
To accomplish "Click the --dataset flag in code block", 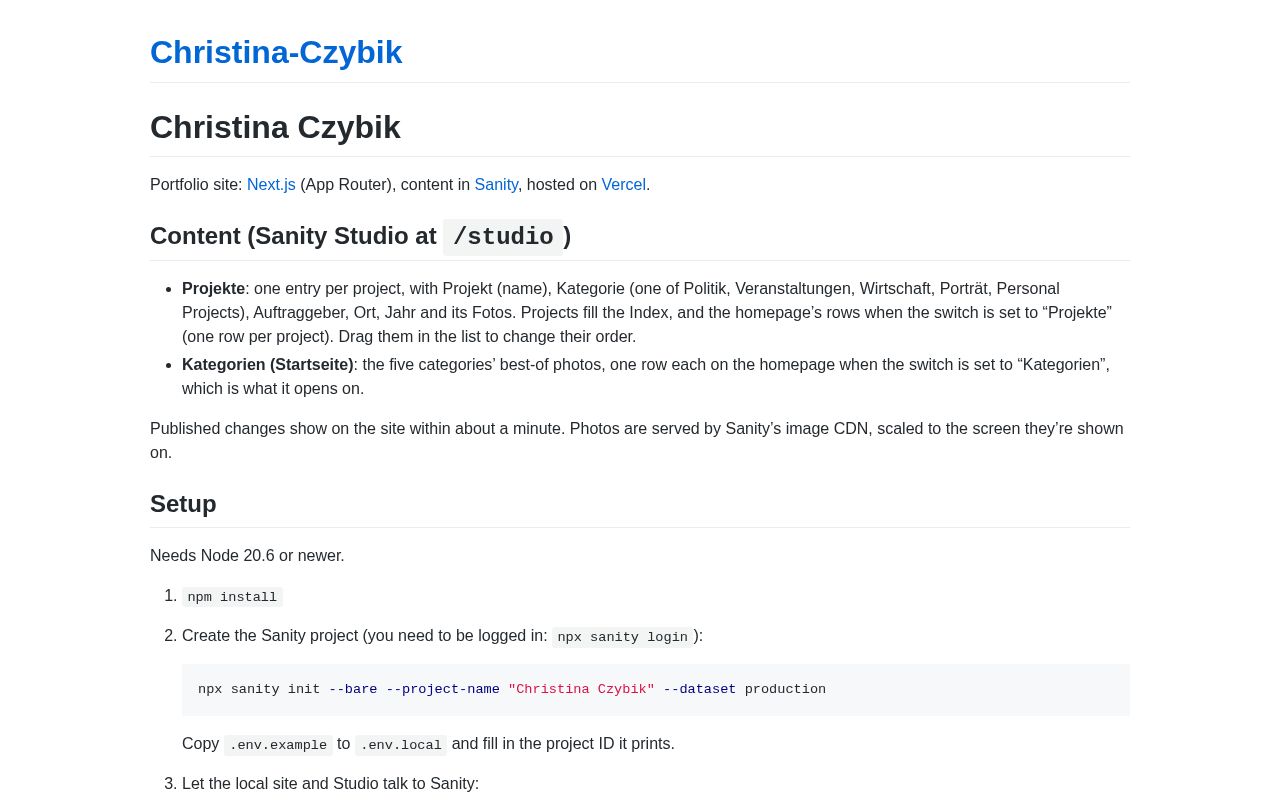I will click(699, 690).
